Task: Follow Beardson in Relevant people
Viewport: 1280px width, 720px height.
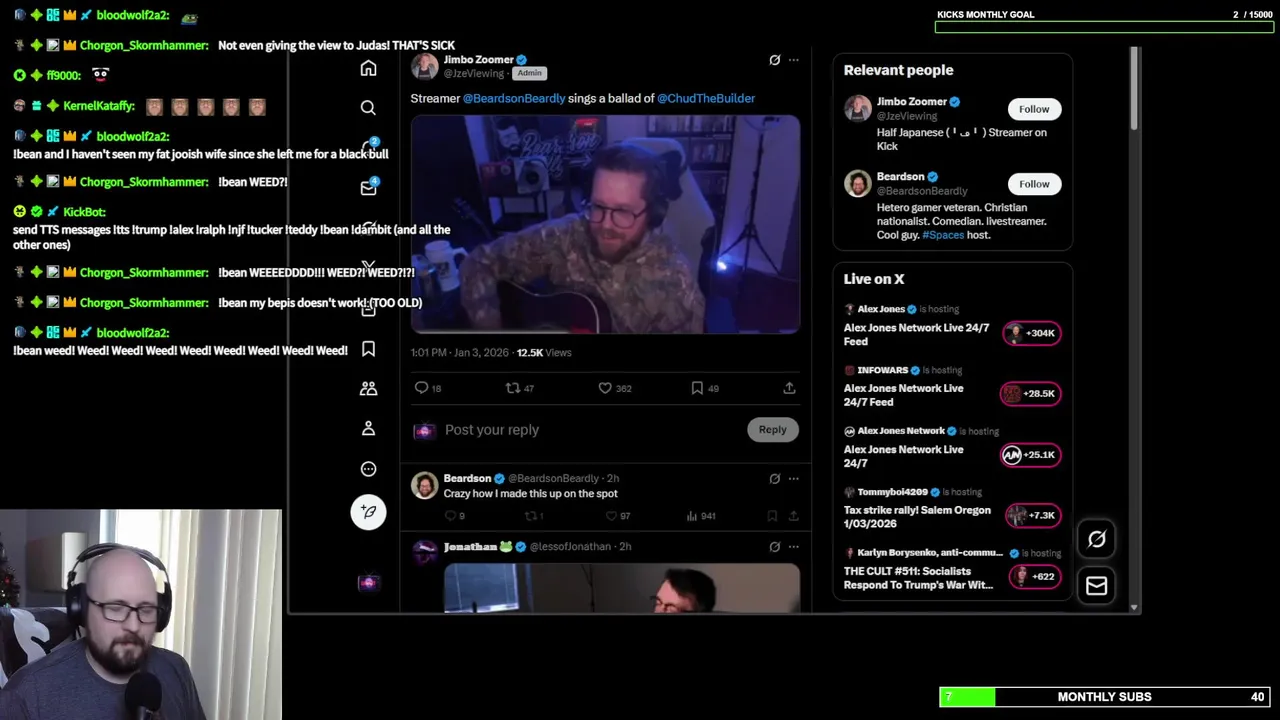Action: click(1034, 184)
